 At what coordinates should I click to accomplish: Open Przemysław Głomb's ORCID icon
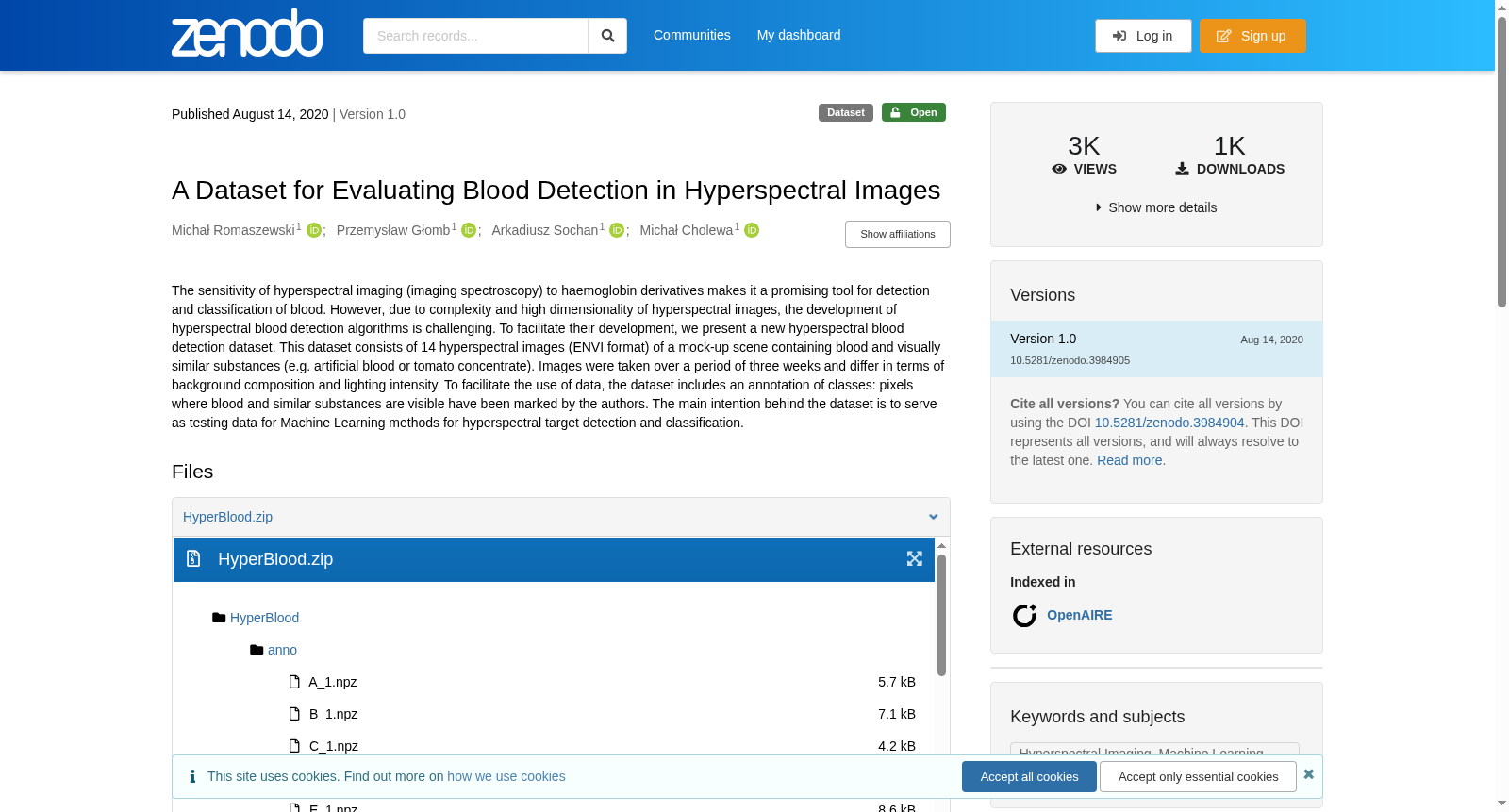point(469,230)
